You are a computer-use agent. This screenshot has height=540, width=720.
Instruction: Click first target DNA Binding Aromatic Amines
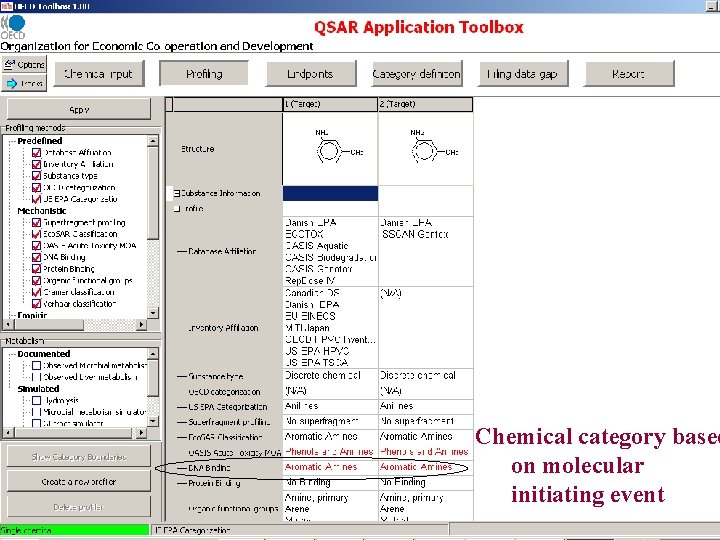[x=321, y=467]
